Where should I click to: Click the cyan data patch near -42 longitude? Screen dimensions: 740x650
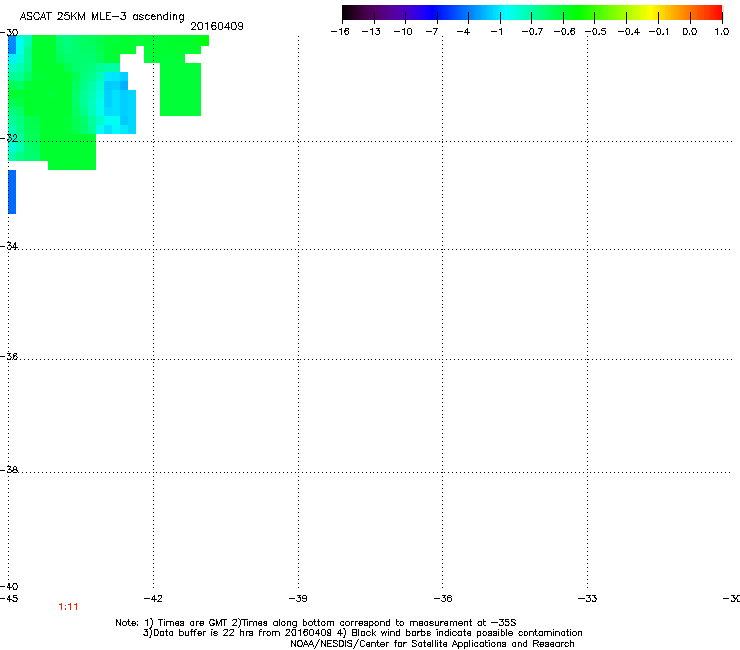120,104
